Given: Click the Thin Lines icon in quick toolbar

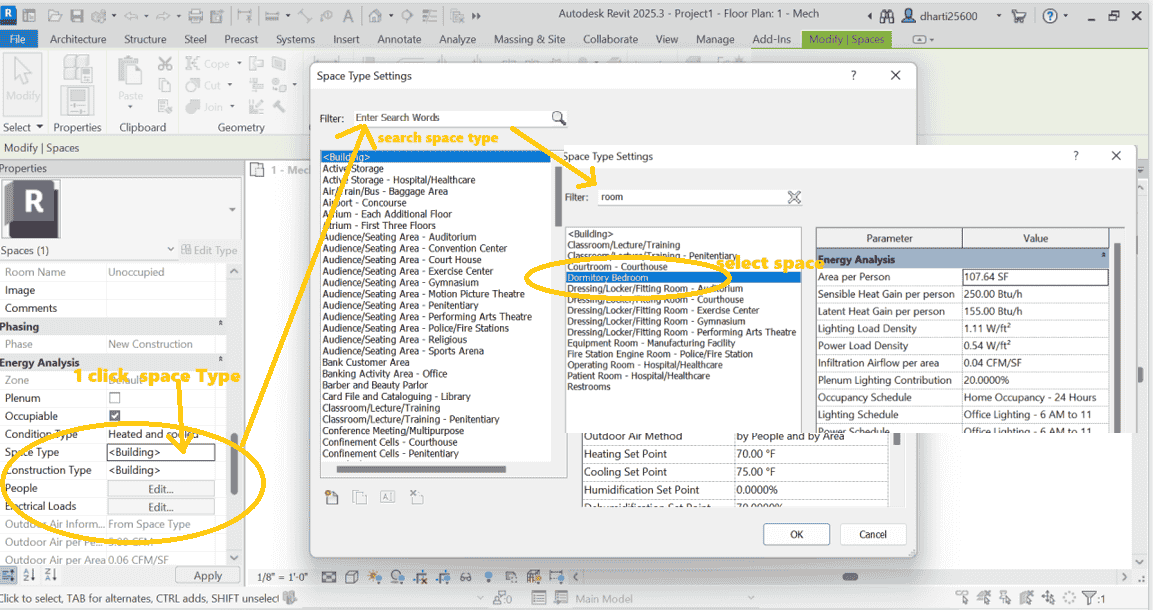Looking at the screenshot, I should [x=430, y=15].
